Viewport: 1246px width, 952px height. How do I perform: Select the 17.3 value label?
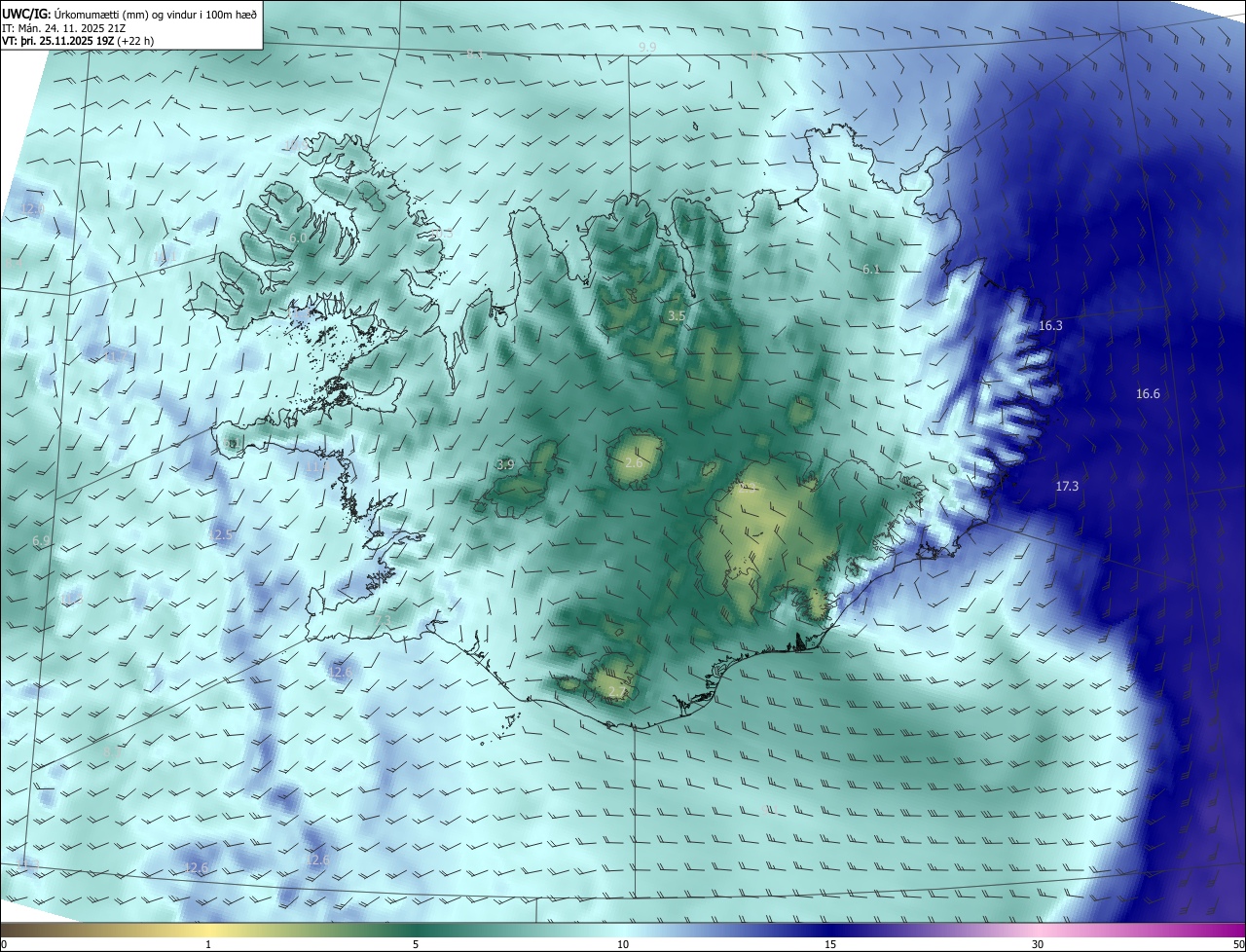click(x=1067, y=486)
